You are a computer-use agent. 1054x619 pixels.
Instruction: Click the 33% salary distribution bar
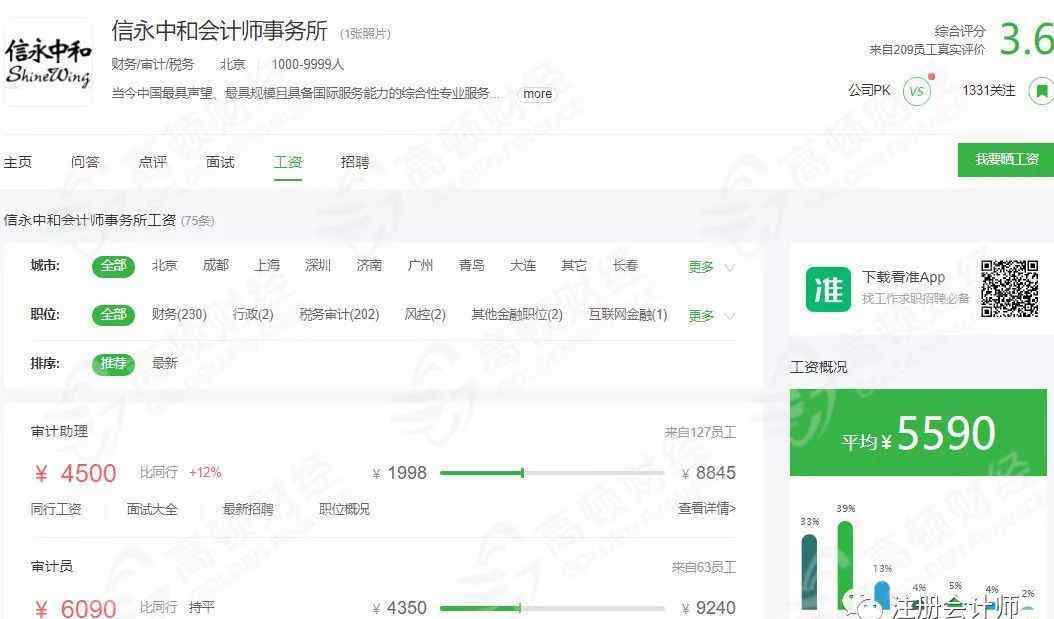point(809,572)
